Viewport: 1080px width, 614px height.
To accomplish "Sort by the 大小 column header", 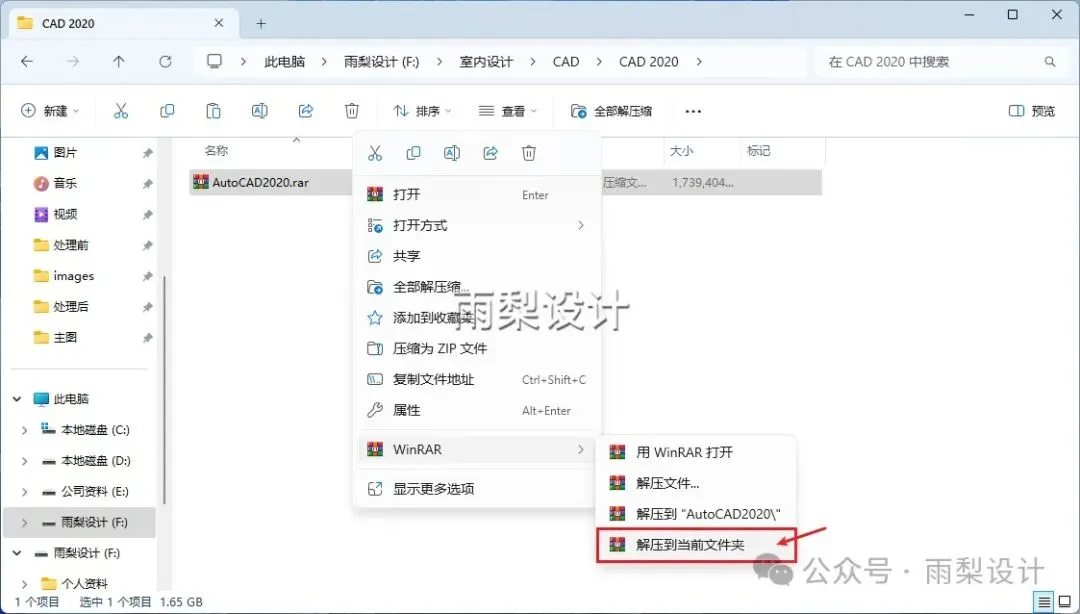I will click(x=682, y=150).
